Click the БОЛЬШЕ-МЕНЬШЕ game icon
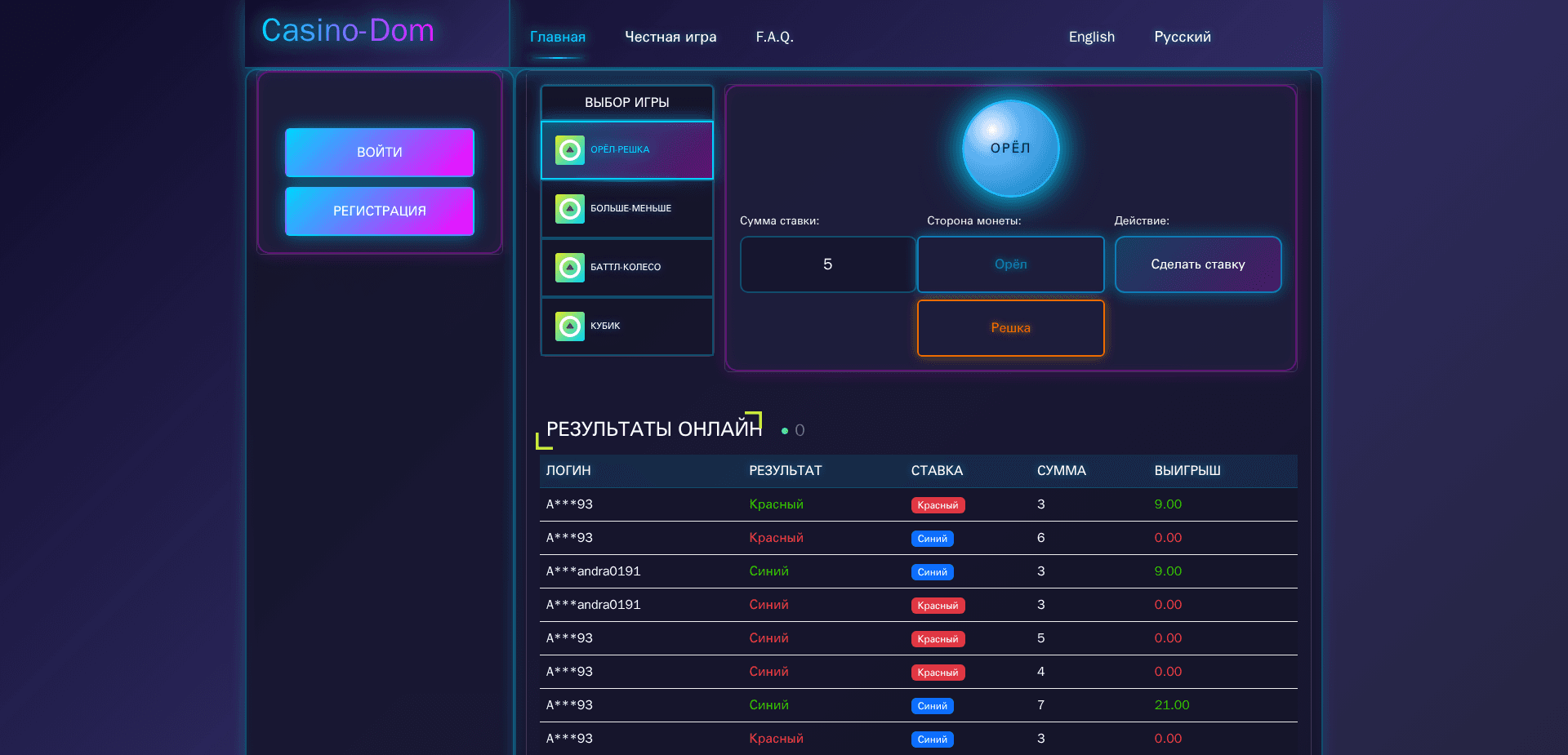1568x755 pixels. pyautogui.click(x=570, y=209)
